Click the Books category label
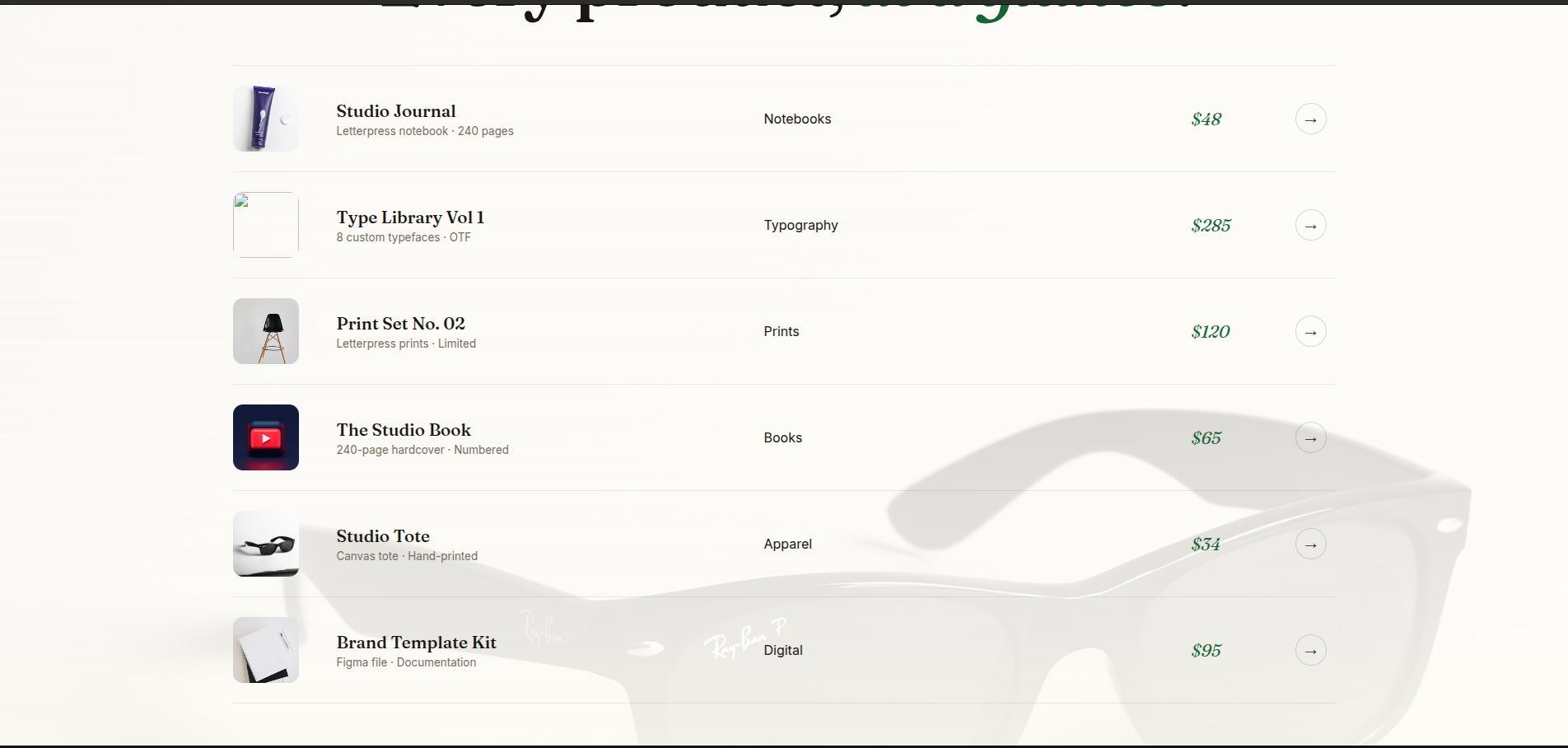This screenshot has width=1568, height=748. coord(782,438)
